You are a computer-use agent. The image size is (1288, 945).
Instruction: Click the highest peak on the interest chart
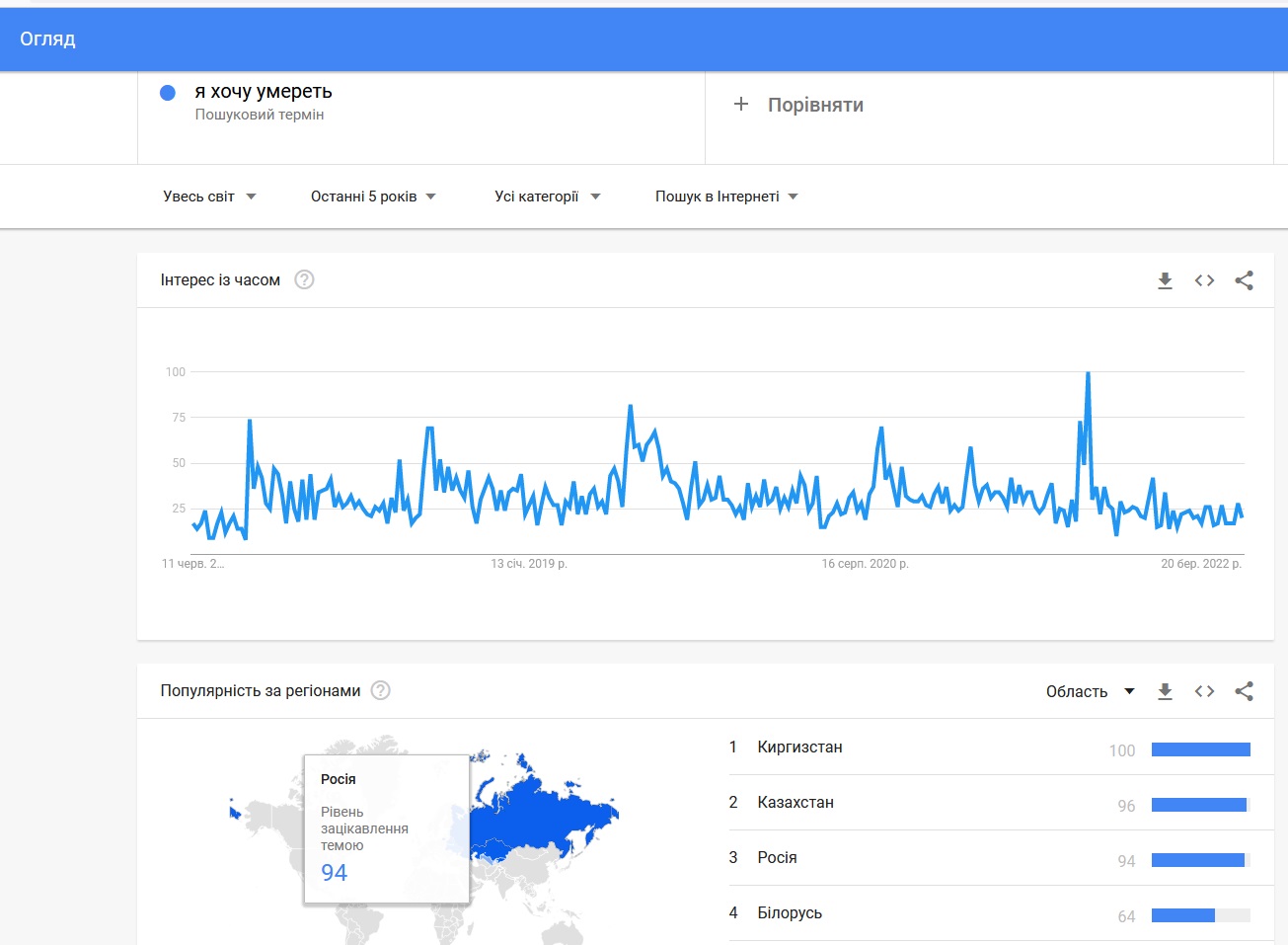(x=1088, y=373)
